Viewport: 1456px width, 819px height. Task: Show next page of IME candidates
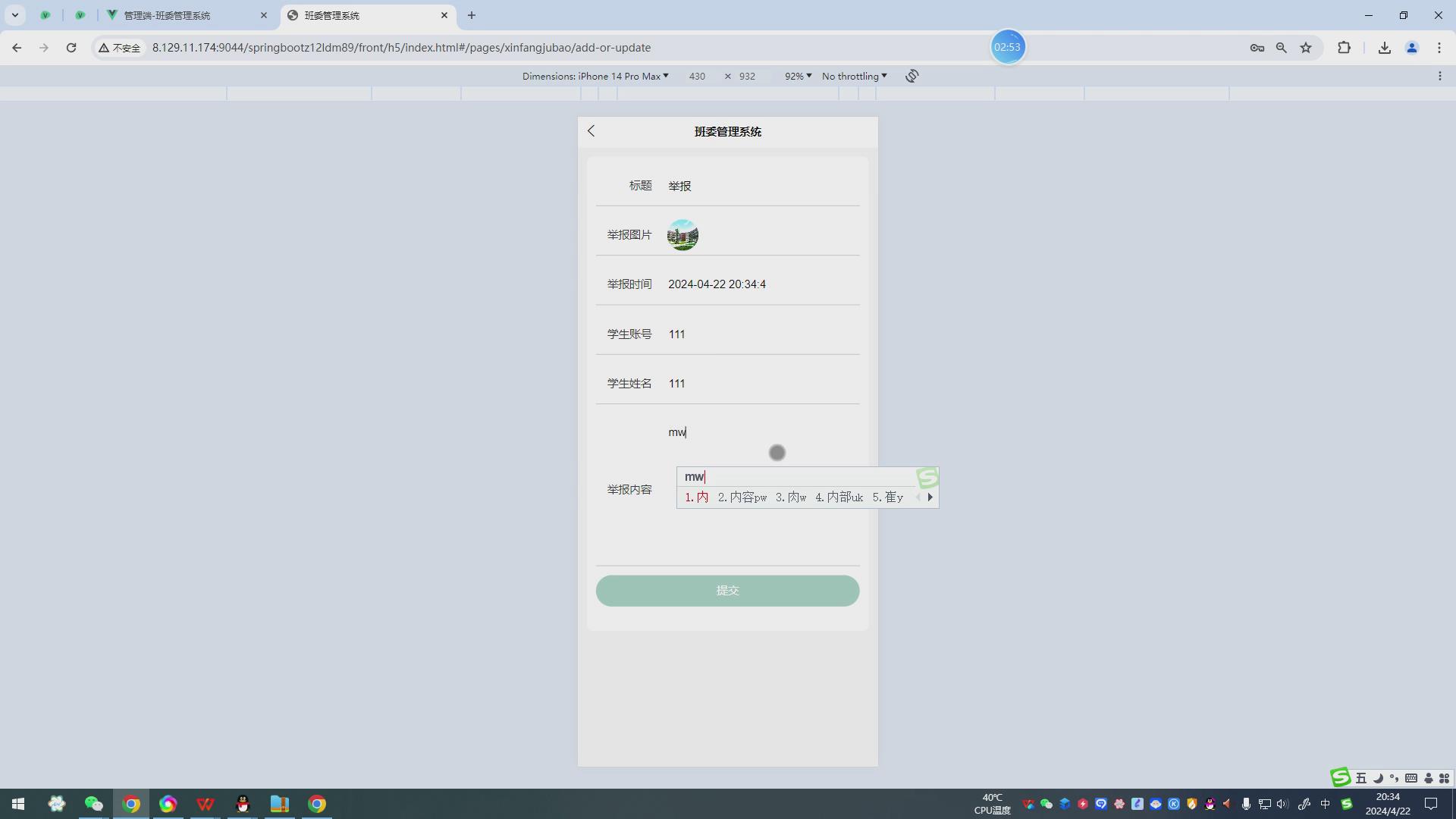pyautogui.click(x=930, y=497)
